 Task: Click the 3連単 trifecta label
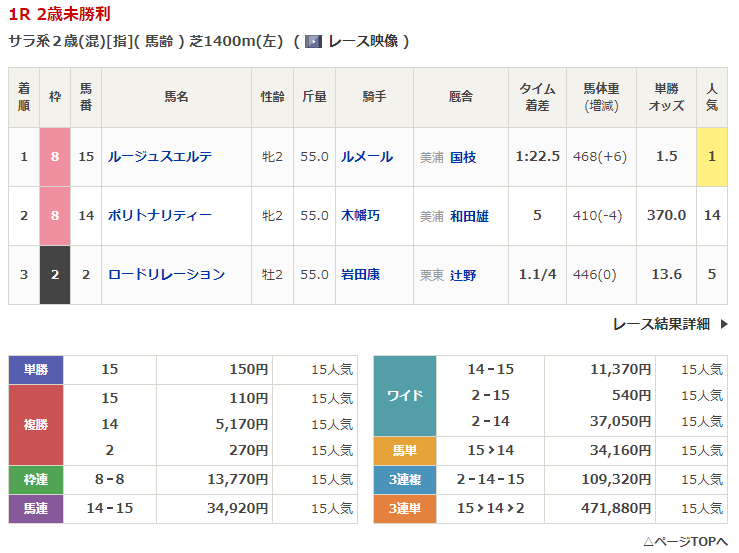pyautogui.click(x=404, y=509)
